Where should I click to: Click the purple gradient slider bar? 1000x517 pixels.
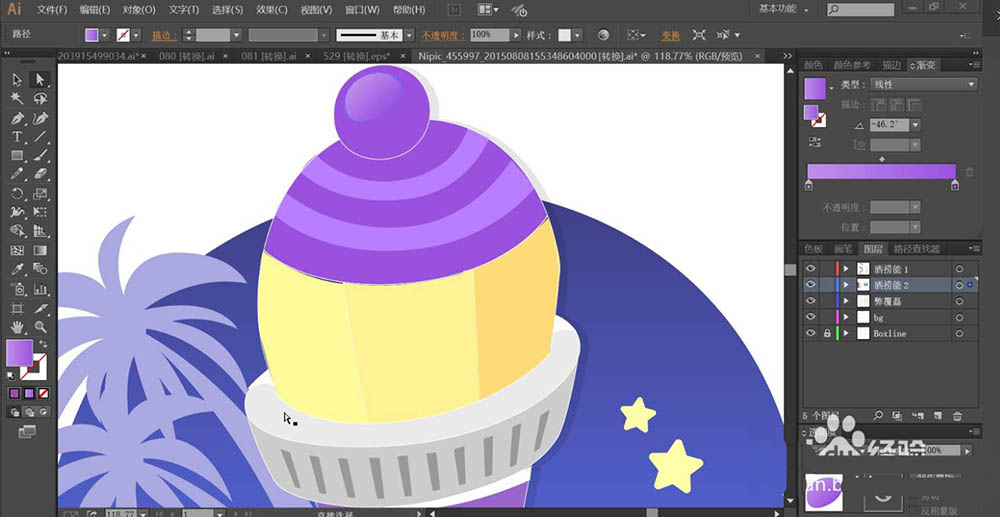pyautogui.click(x=881, y=172)
